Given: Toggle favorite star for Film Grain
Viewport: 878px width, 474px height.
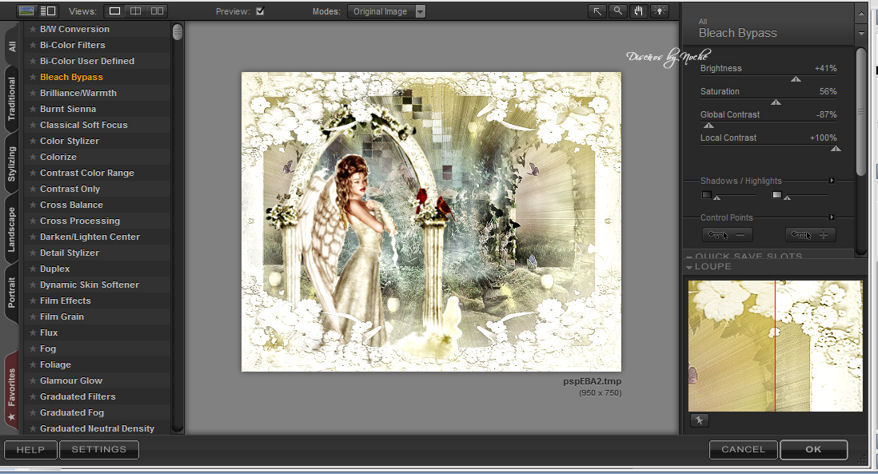Looking at the screenshot, I should [33, 317].
